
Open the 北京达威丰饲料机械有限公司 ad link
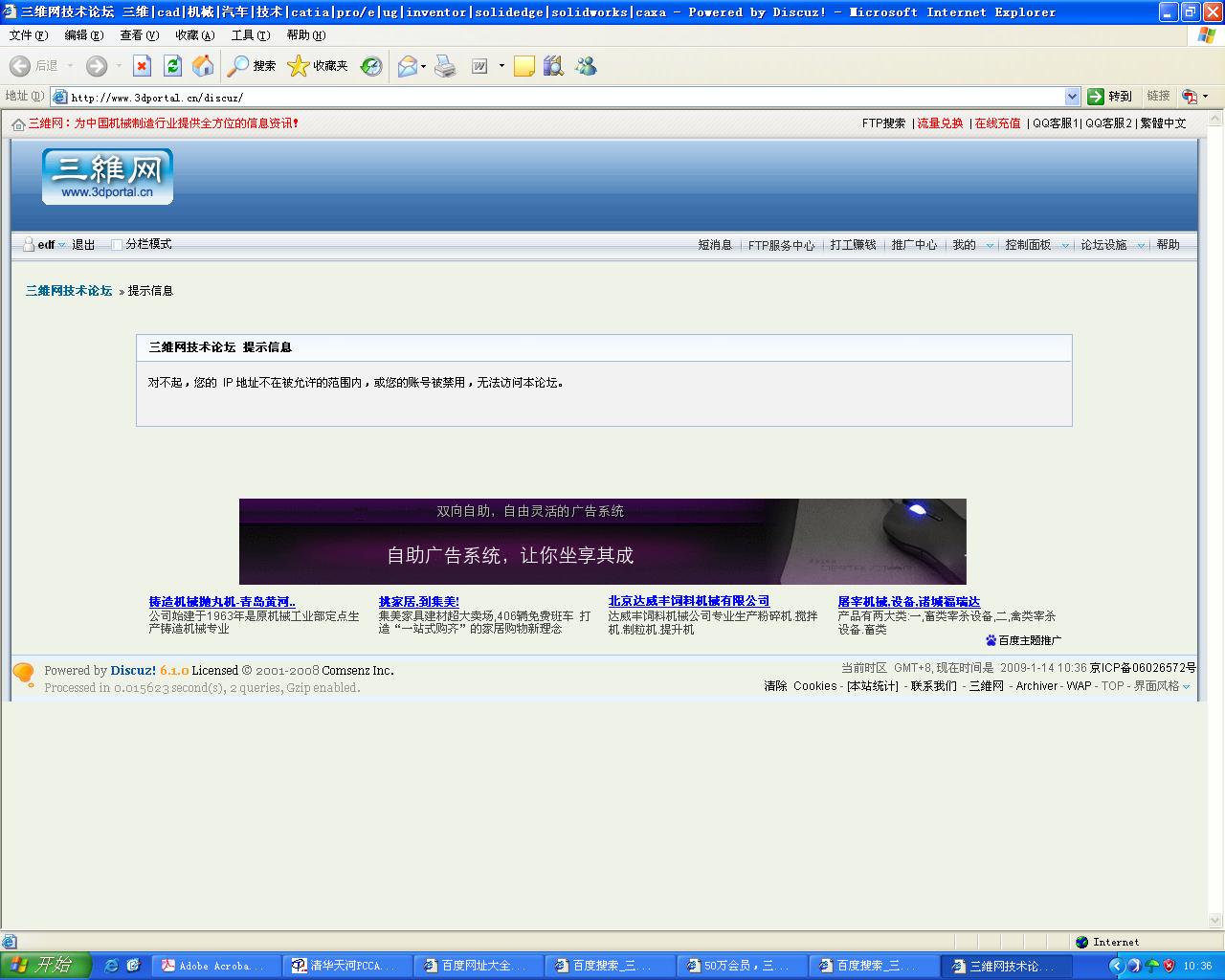click(x=689, y=601)
